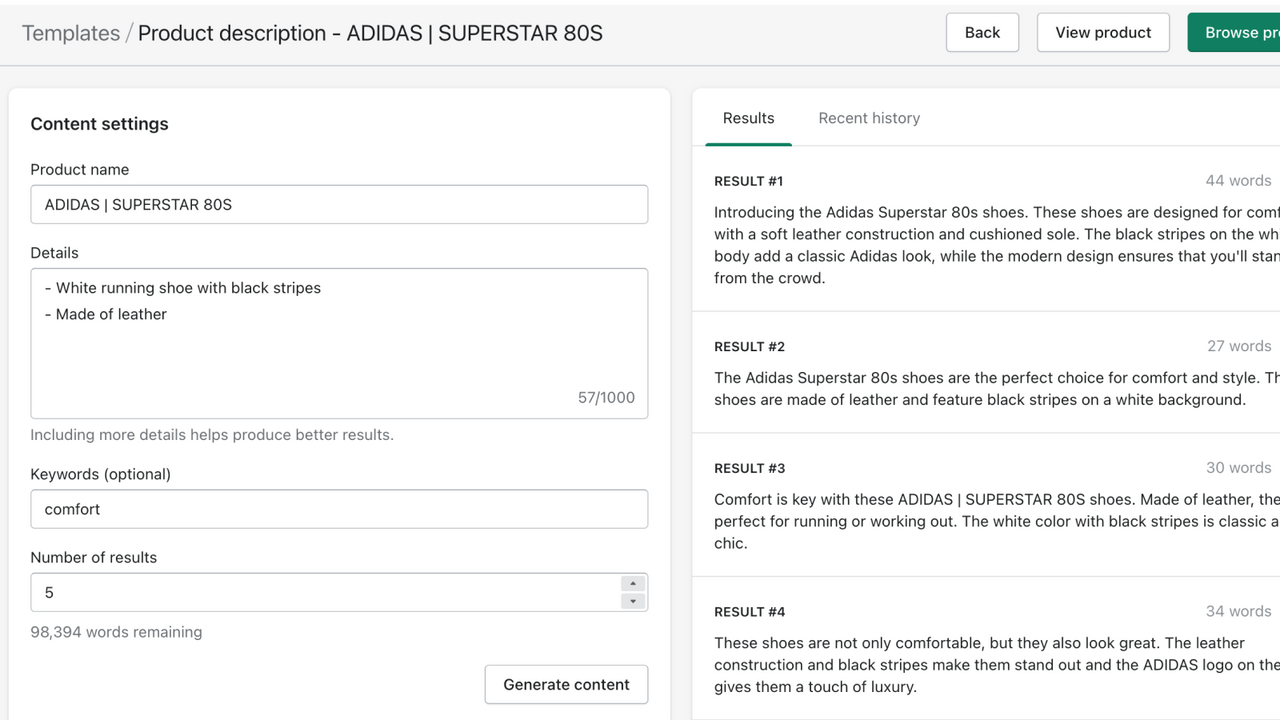The height and width of the screenshot is (720, 1280).
Task: Increment Number of results with the up arrow
Action: pyautogui.click(x=632, y=585)
